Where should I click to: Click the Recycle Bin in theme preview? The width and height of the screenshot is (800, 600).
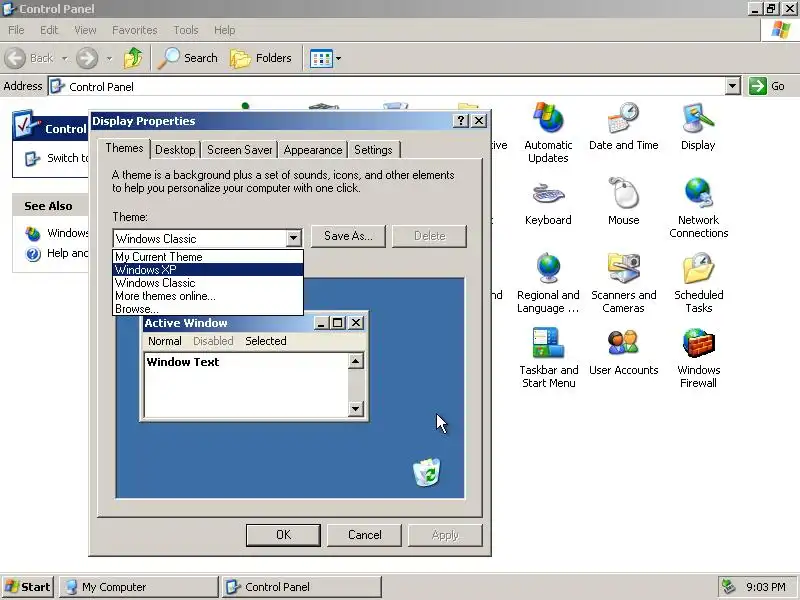[427, 472]
